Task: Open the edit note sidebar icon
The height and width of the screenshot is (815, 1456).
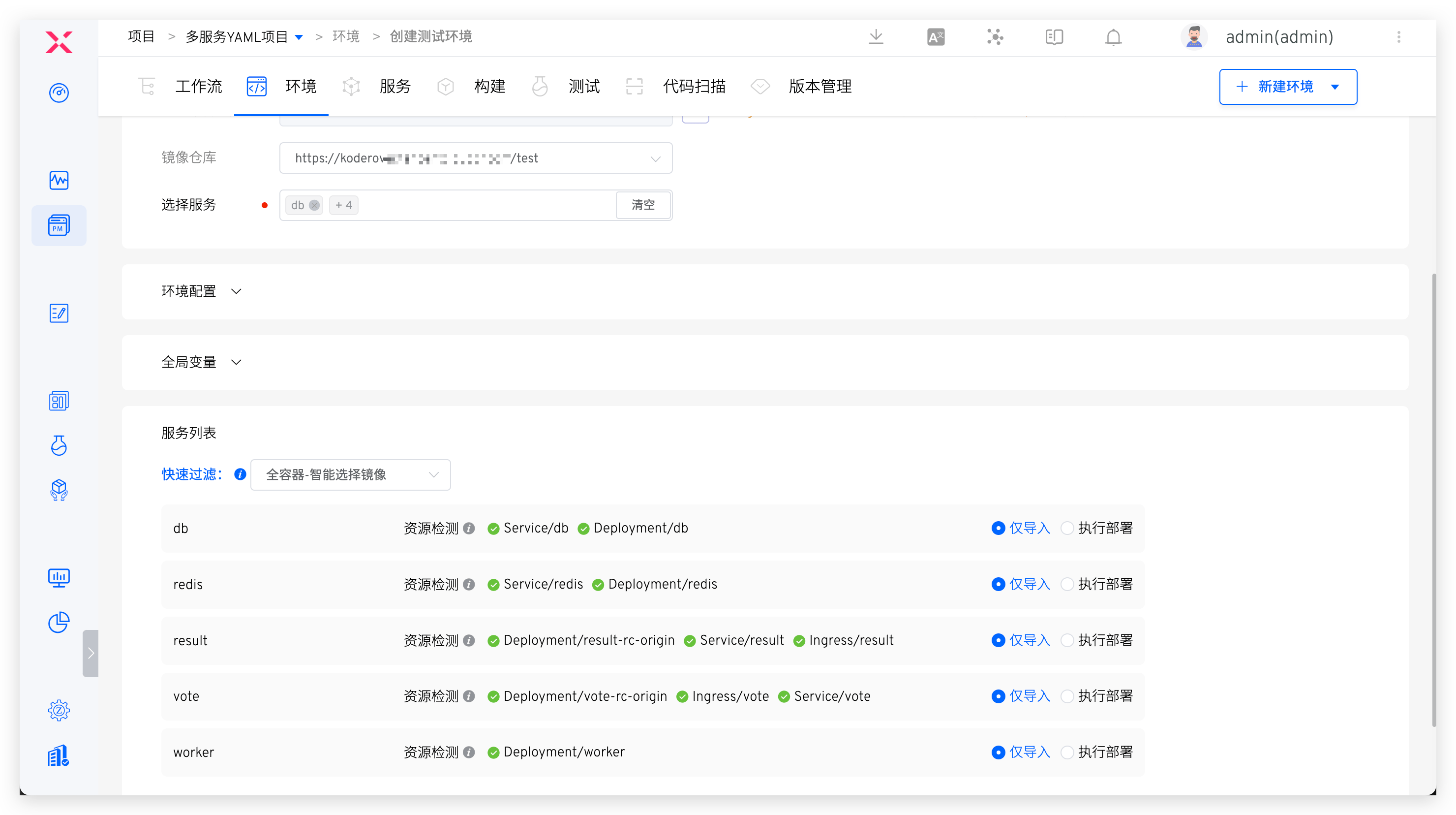Action: [59, 313]
